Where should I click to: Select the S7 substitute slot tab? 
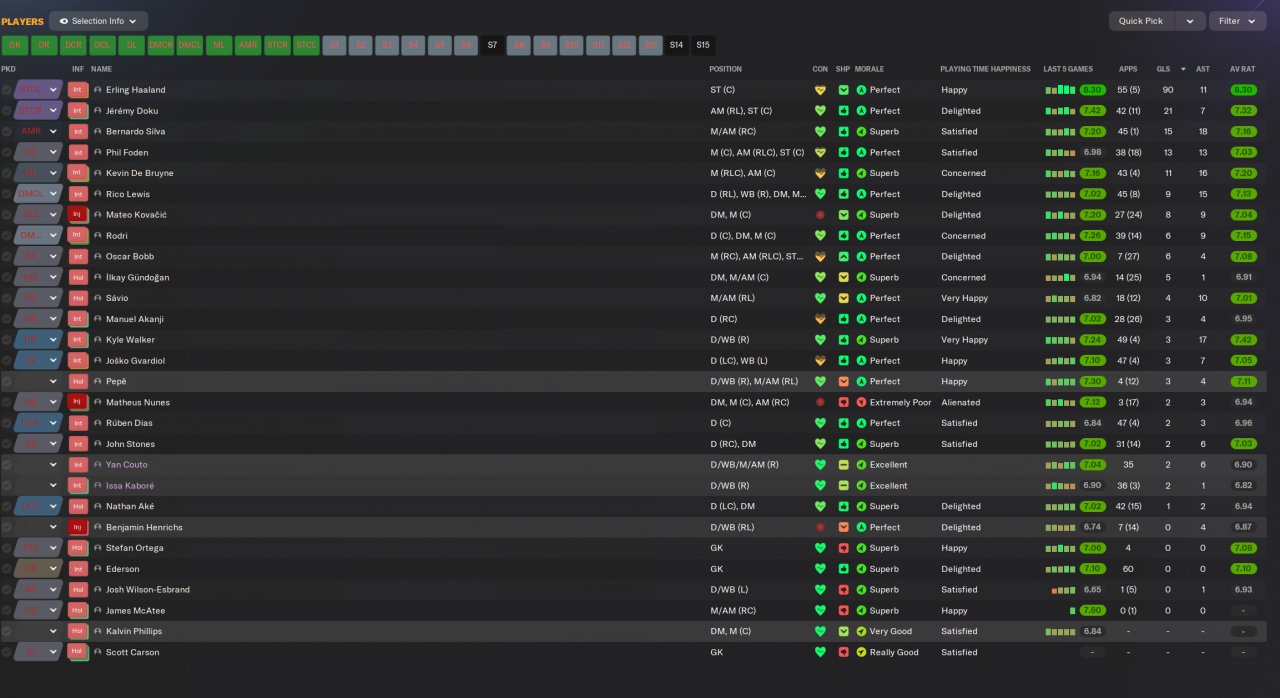point(492,45)
